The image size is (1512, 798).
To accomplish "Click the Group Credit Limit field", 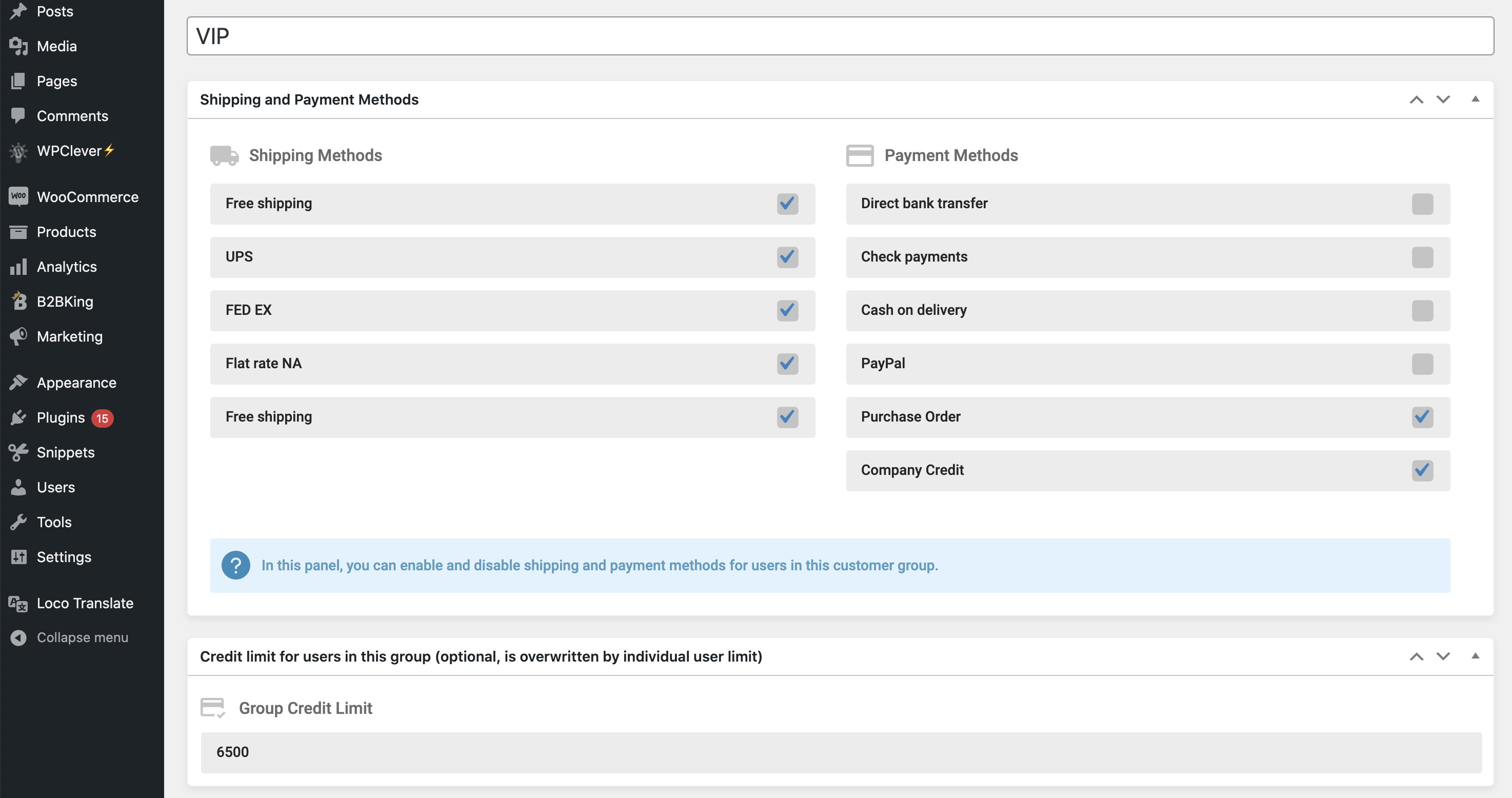I will (x=841, y=752).
